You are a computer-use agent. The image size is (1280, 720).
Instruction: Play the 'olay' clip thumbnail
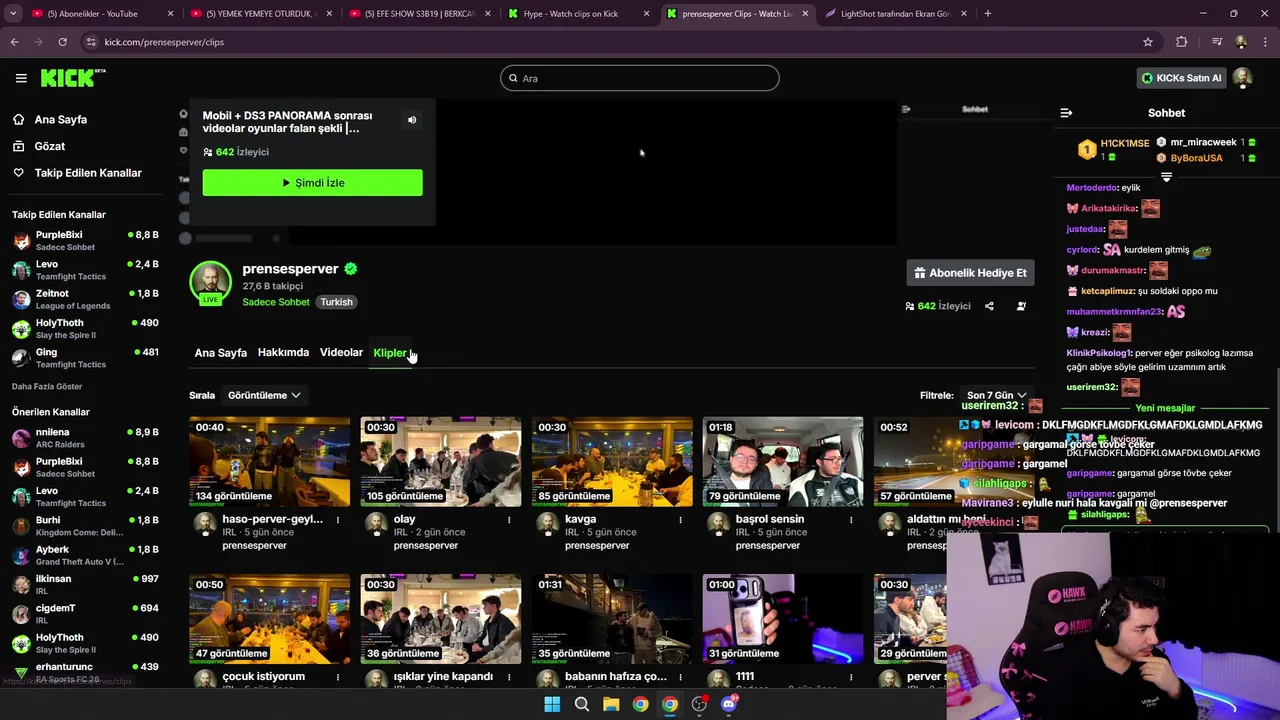pyautogui.click(x=441, y=462)
